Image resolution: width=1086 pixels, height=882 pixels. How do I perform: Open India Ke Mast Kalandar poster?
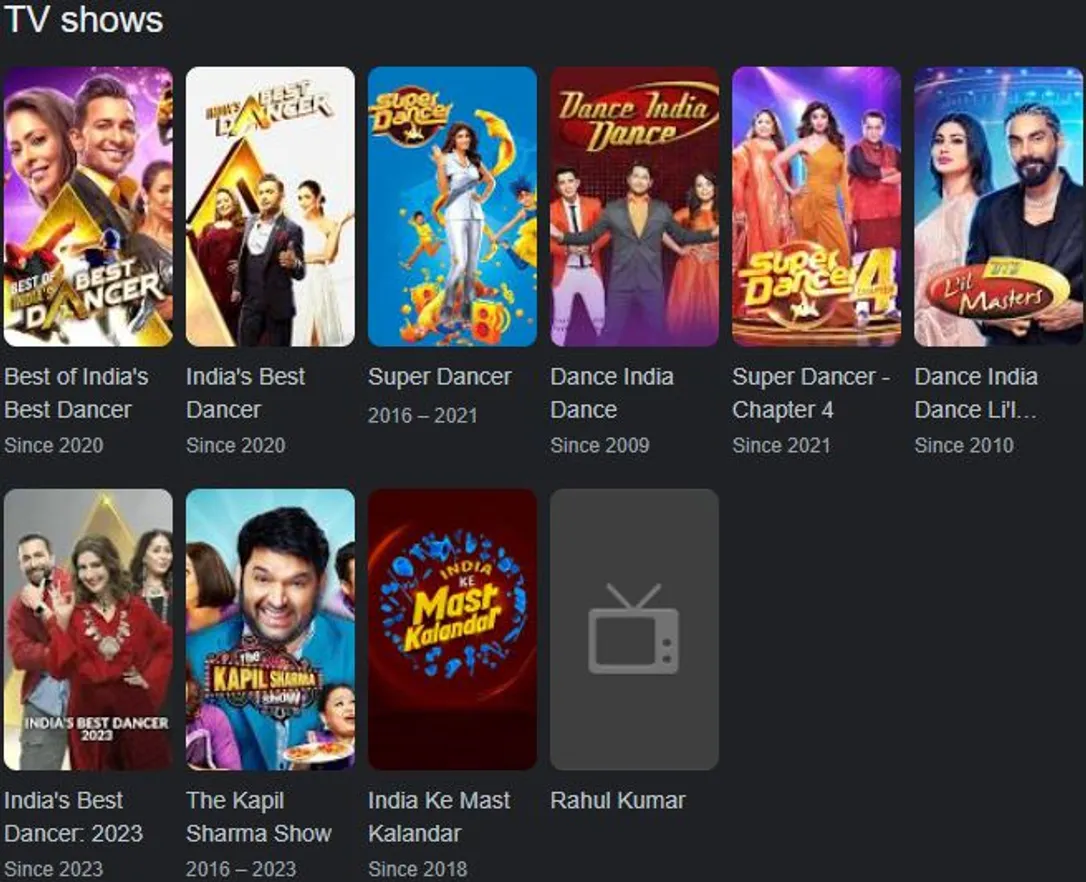point(452,629)
